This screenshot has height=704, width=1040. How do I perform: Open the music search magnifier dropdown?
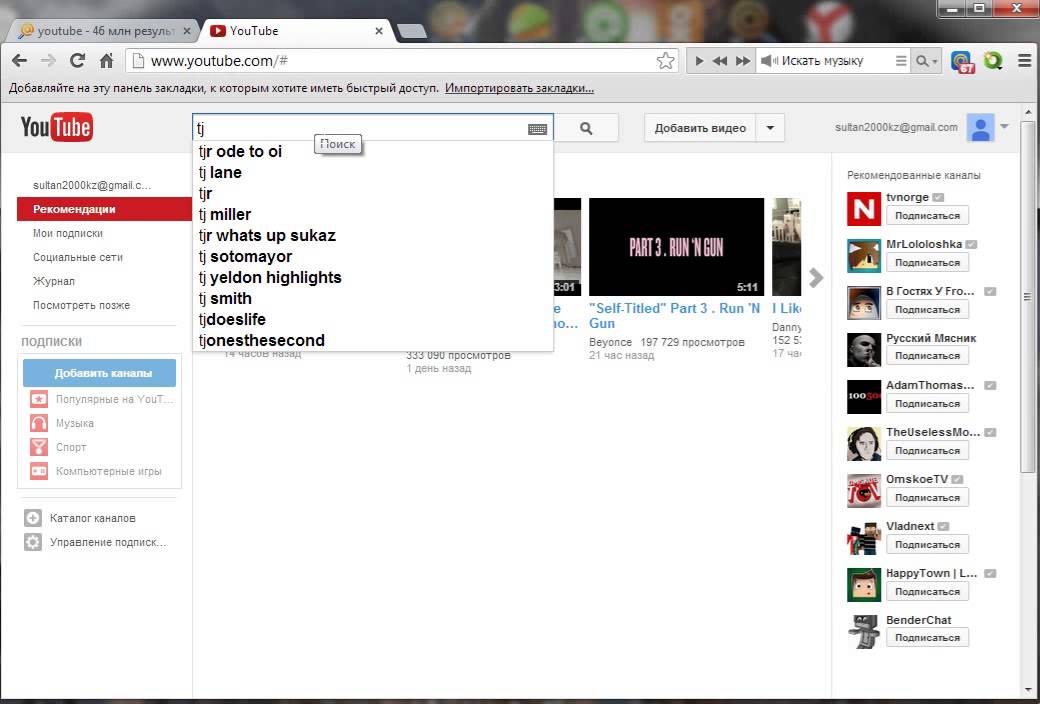[x=926, y=61]
